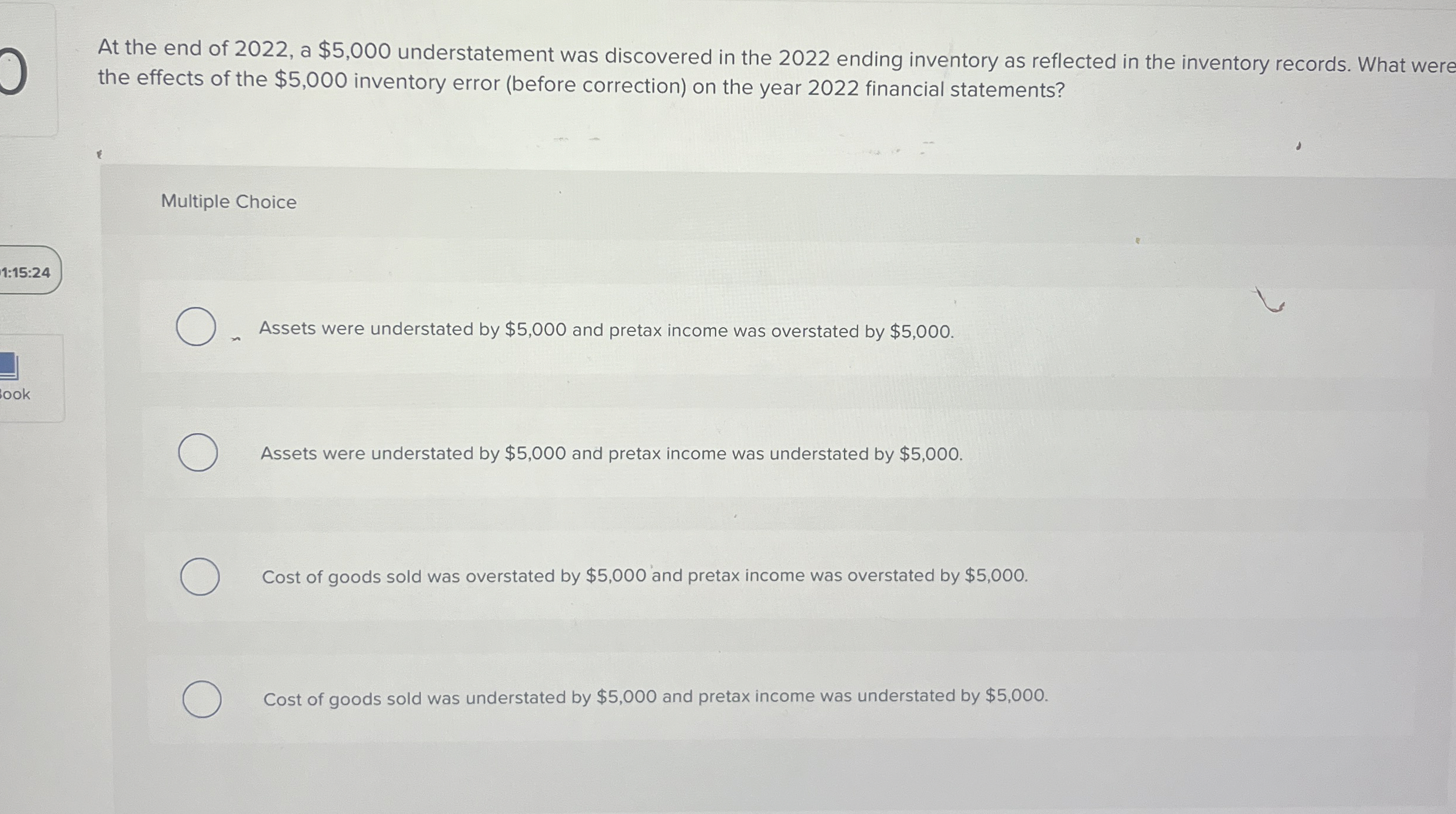Click the gray band above the first answer choice
The height and width of the screenshot is (814, 1456).
tap(706, 265)
